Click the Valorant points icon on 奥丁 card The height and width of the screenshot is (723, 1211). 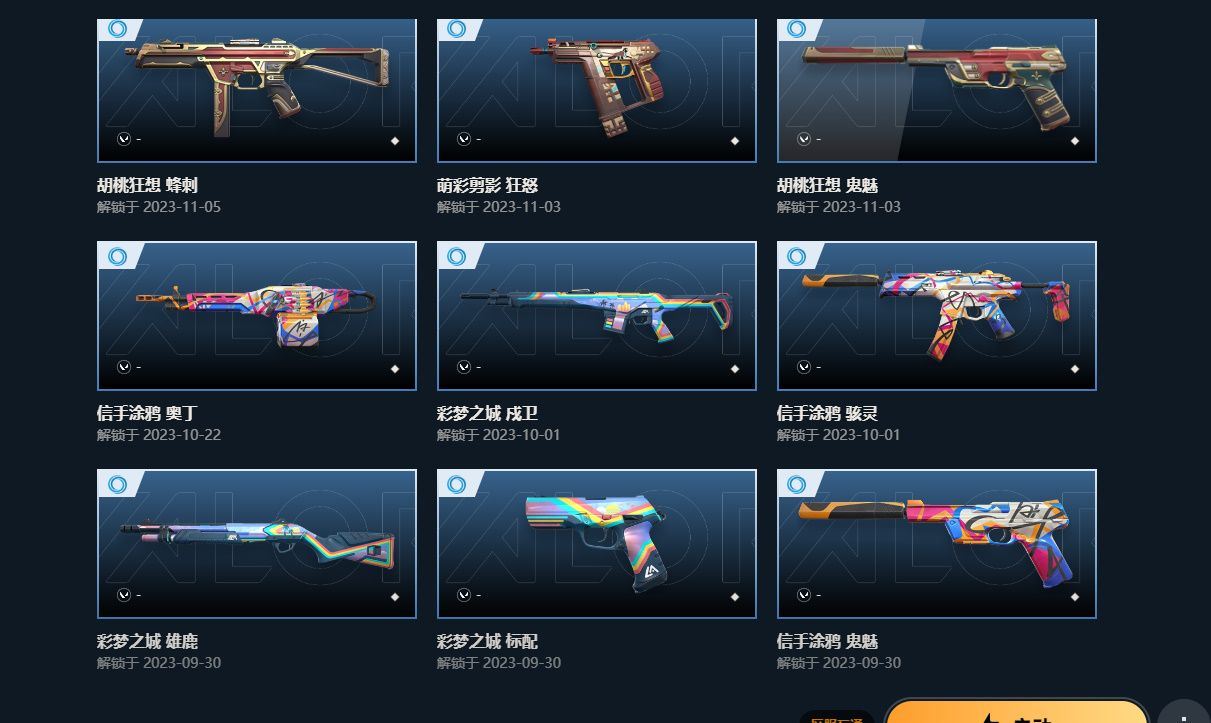pyautogui.click(x=124, y=367)
